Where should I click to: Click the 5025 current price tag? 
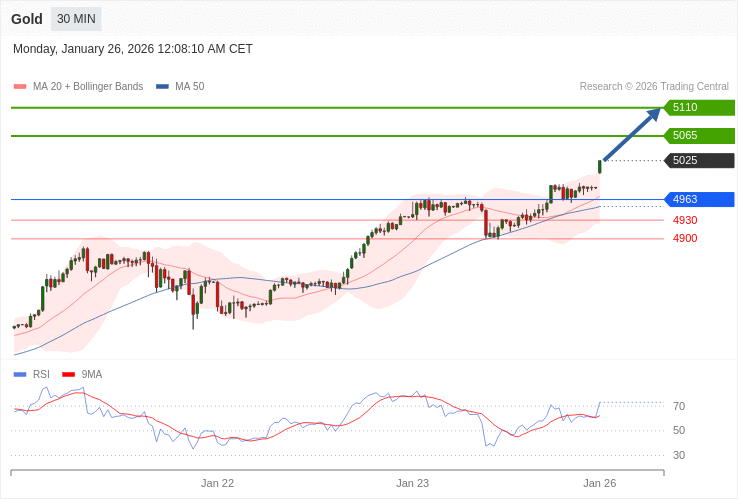[699, 161]
